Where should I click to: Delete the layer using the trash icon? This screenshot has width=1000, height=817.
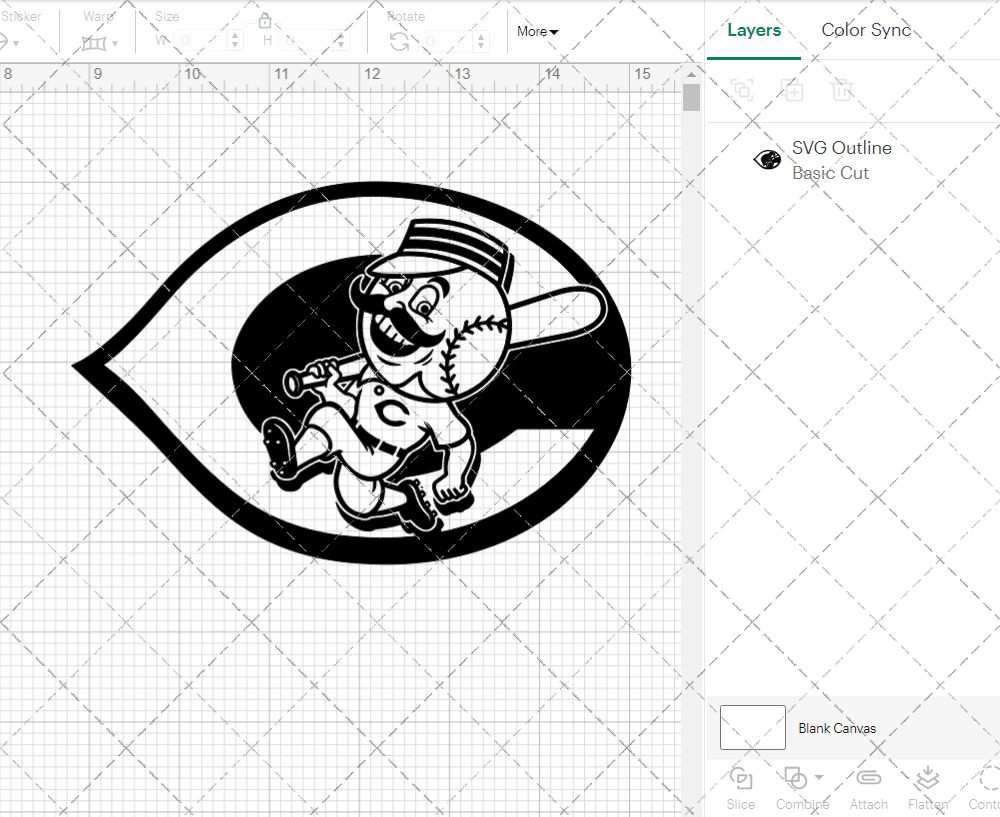843,90
